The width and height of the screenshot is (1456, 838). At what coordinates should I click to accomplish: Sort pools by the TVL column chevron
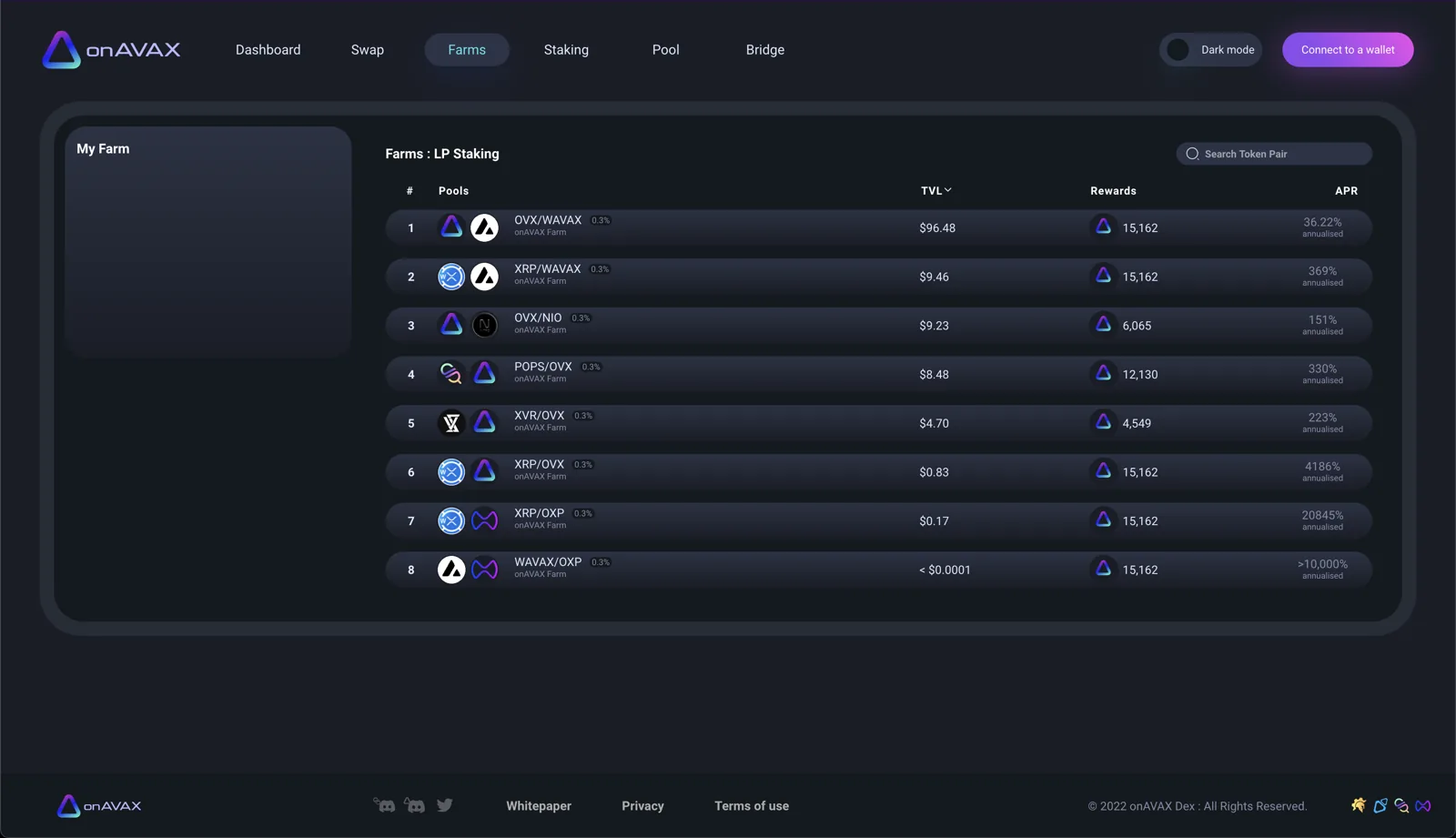(x=948, y=190)
